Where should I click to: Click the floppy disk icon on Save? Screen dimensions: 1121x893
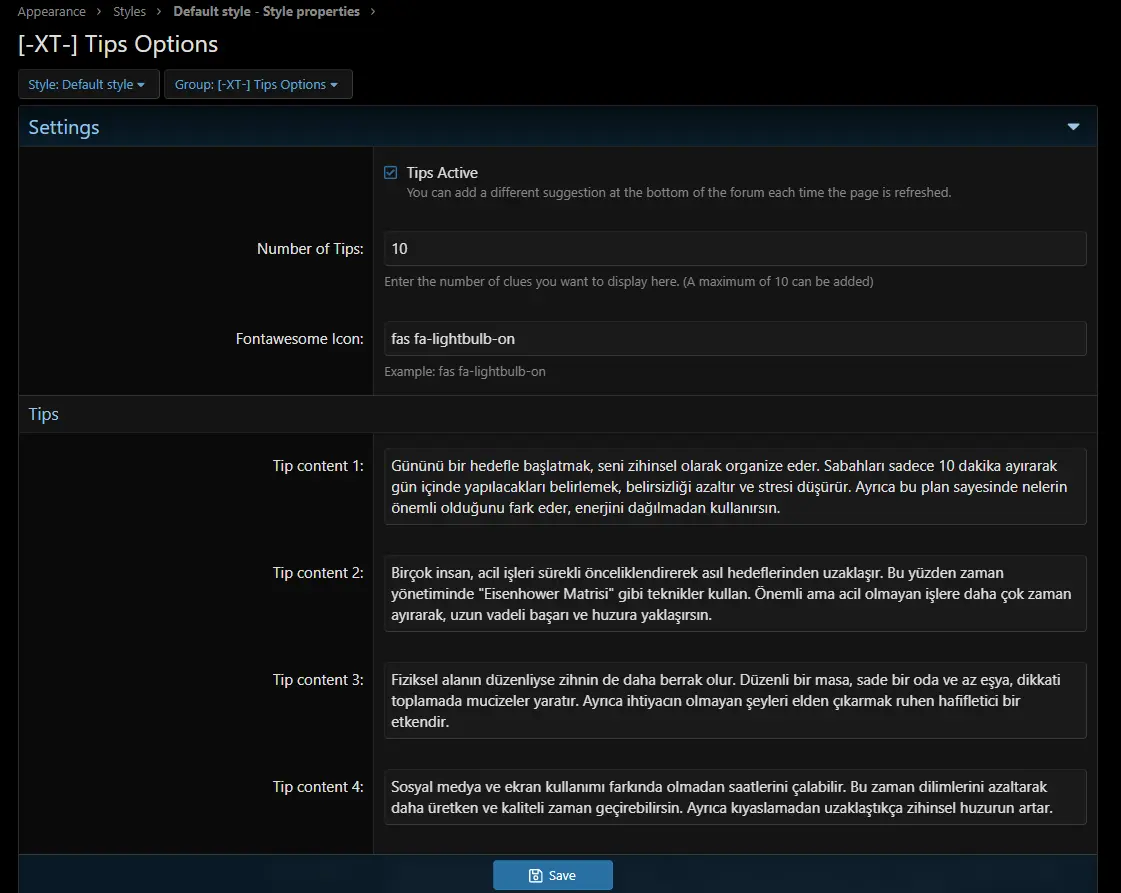tap(535, 876)
